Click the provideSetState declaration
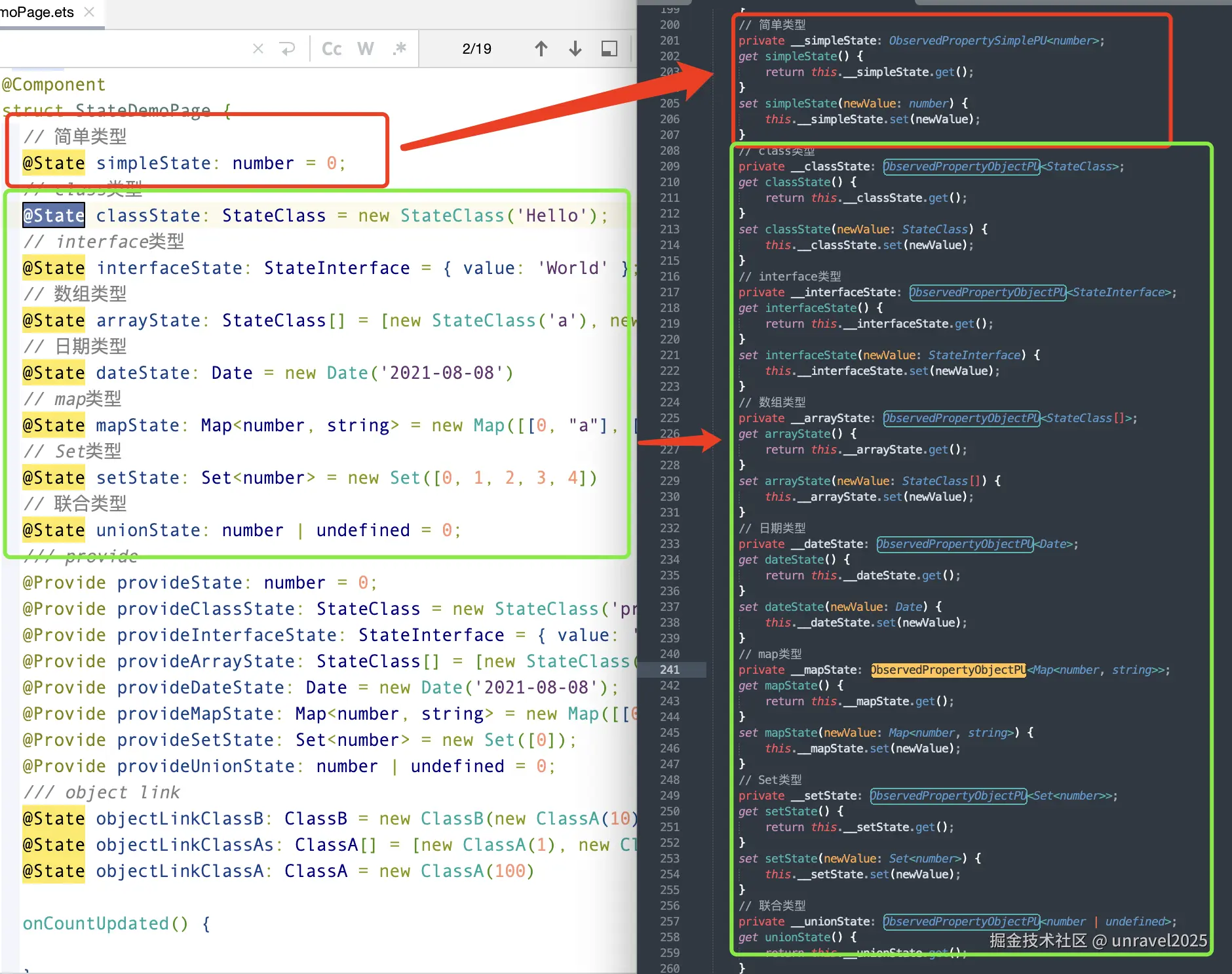This screenshot has height=974, width=1232. pos(299,740)
